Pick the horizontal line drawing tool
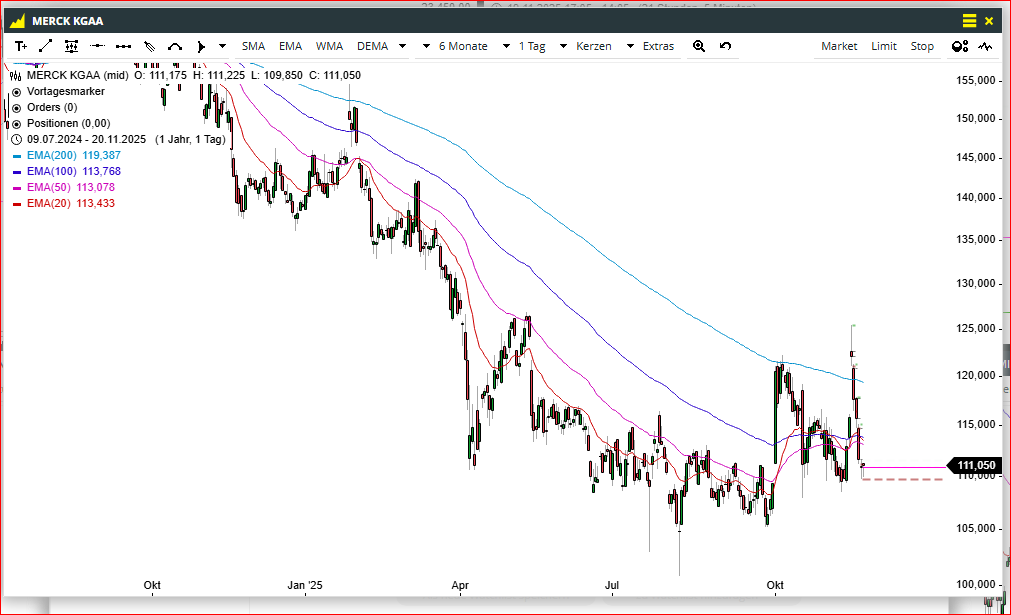Screen dimensions: 1011x615 coord(98,46)
